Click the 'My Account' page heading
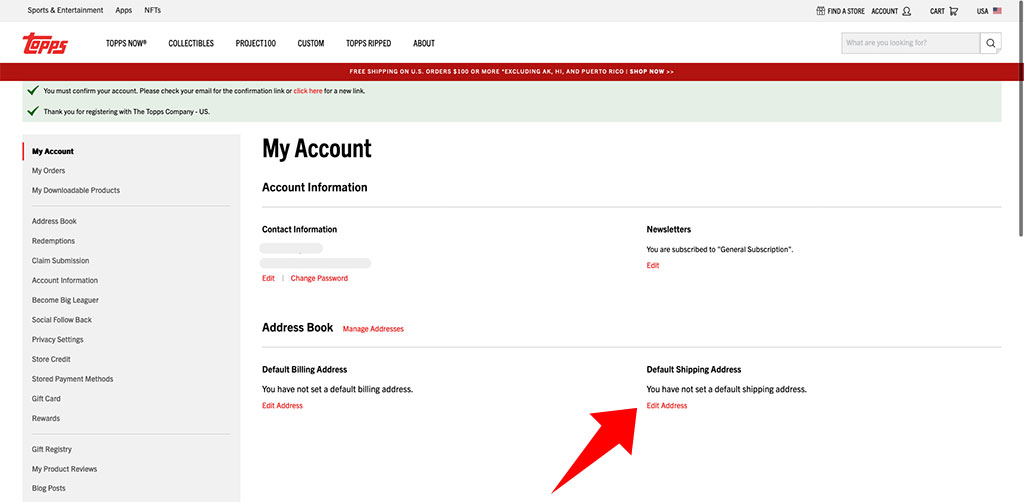1024x502 pixels. [x=317, y=149]
